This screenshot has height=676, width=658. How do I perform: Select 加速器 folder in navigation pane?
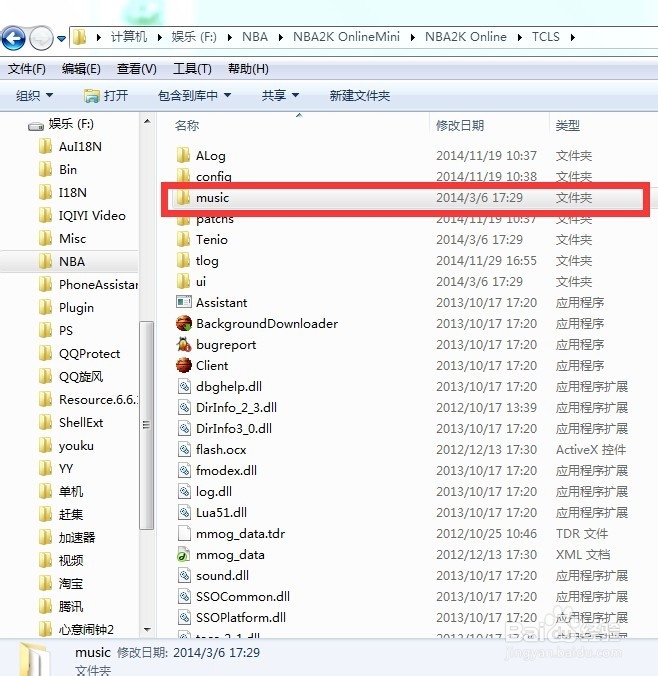[67, 537]
